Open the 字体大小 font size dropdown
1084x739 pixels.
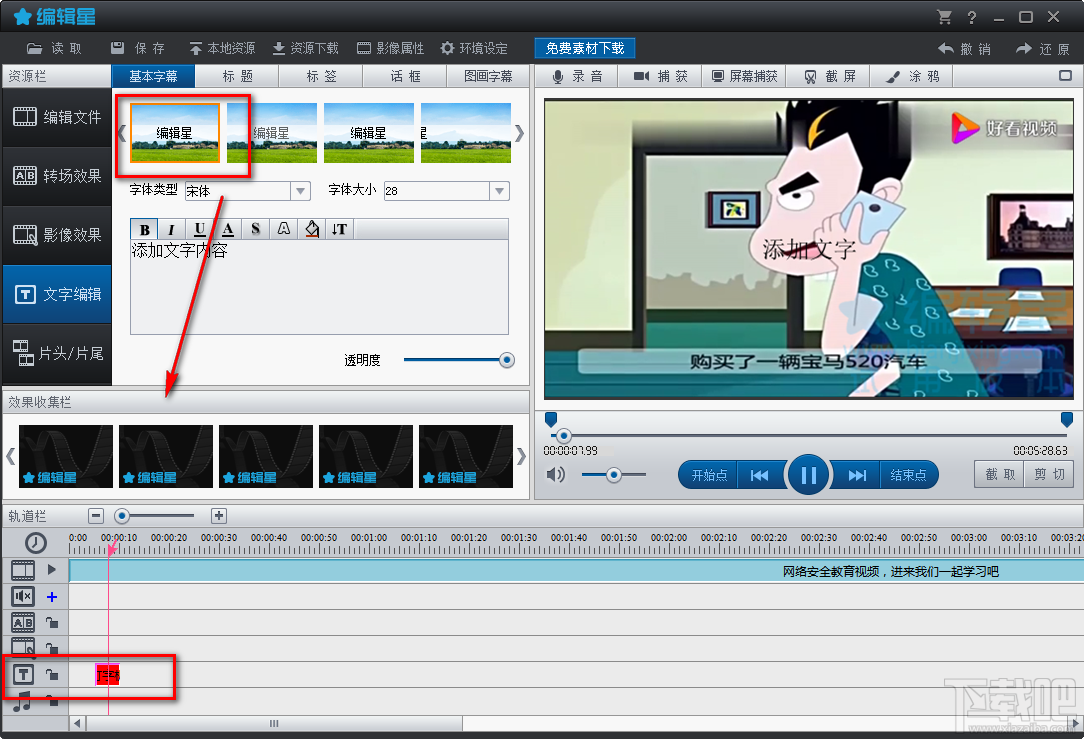coord(499,191)
